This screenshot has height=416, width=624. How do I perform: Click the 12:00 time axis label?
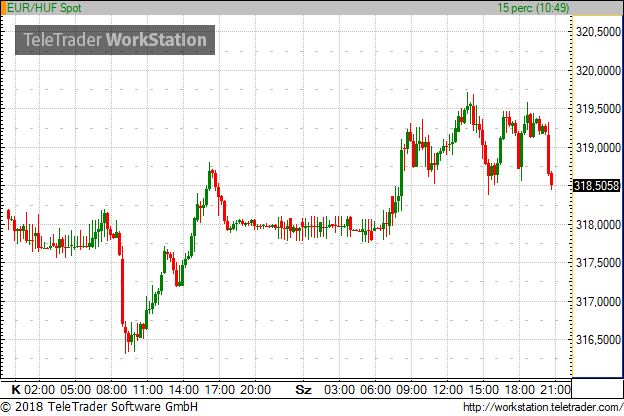447,389
